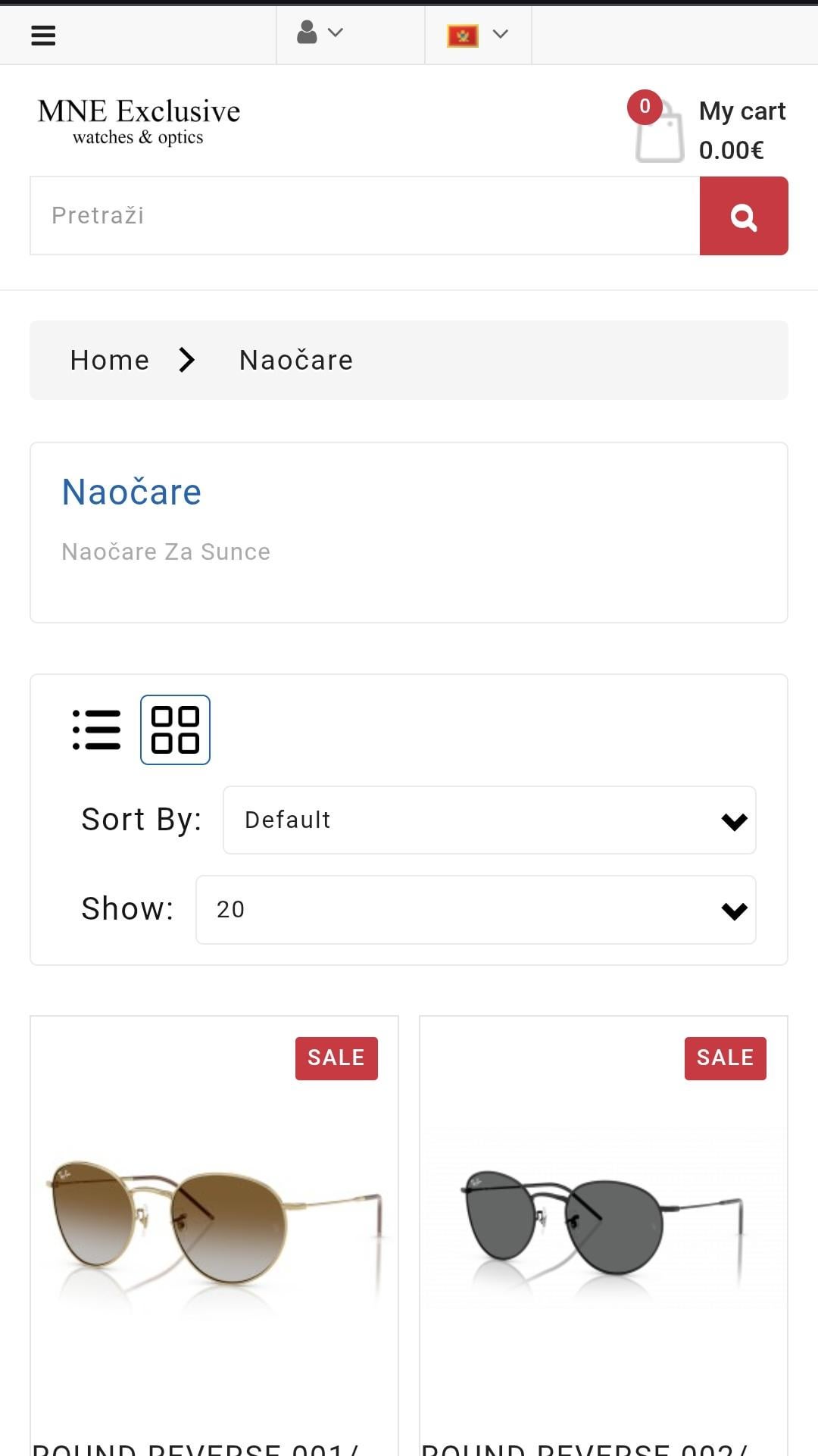
Task: Open the user account menu
Action: click(308, 33)
